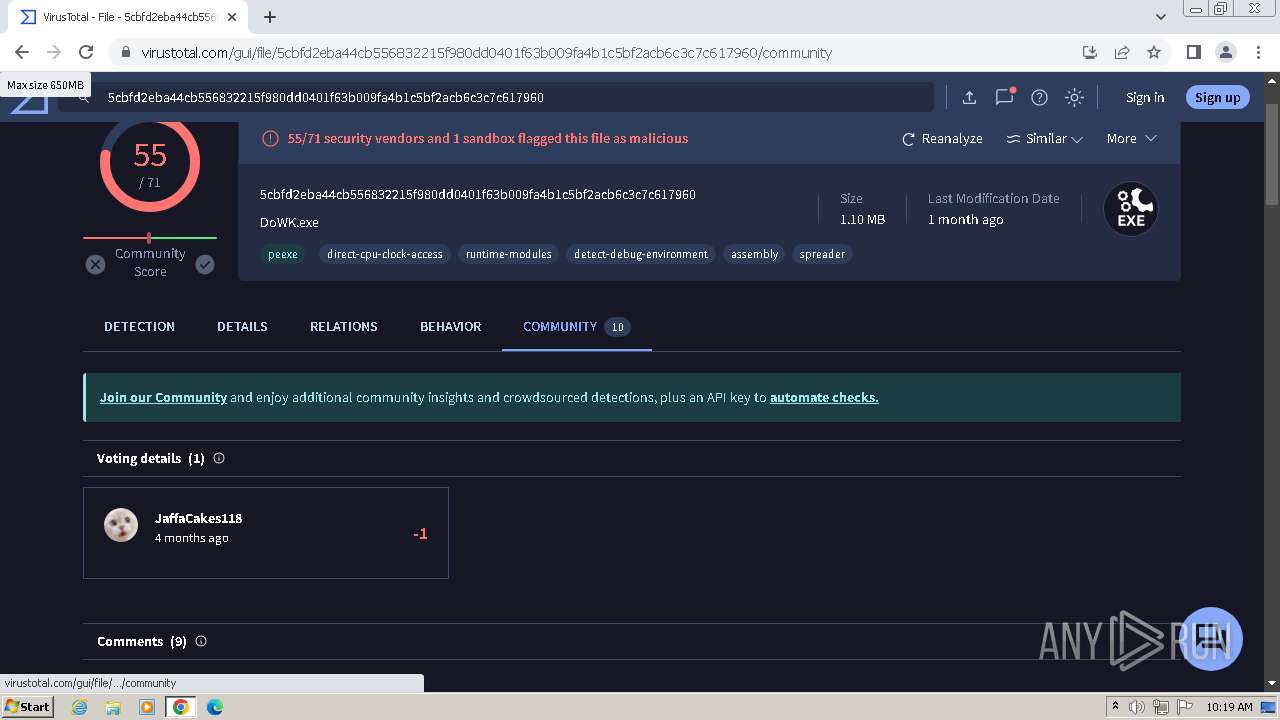
Task: Click info icon next to Comments
Action: tap(201, 641)
